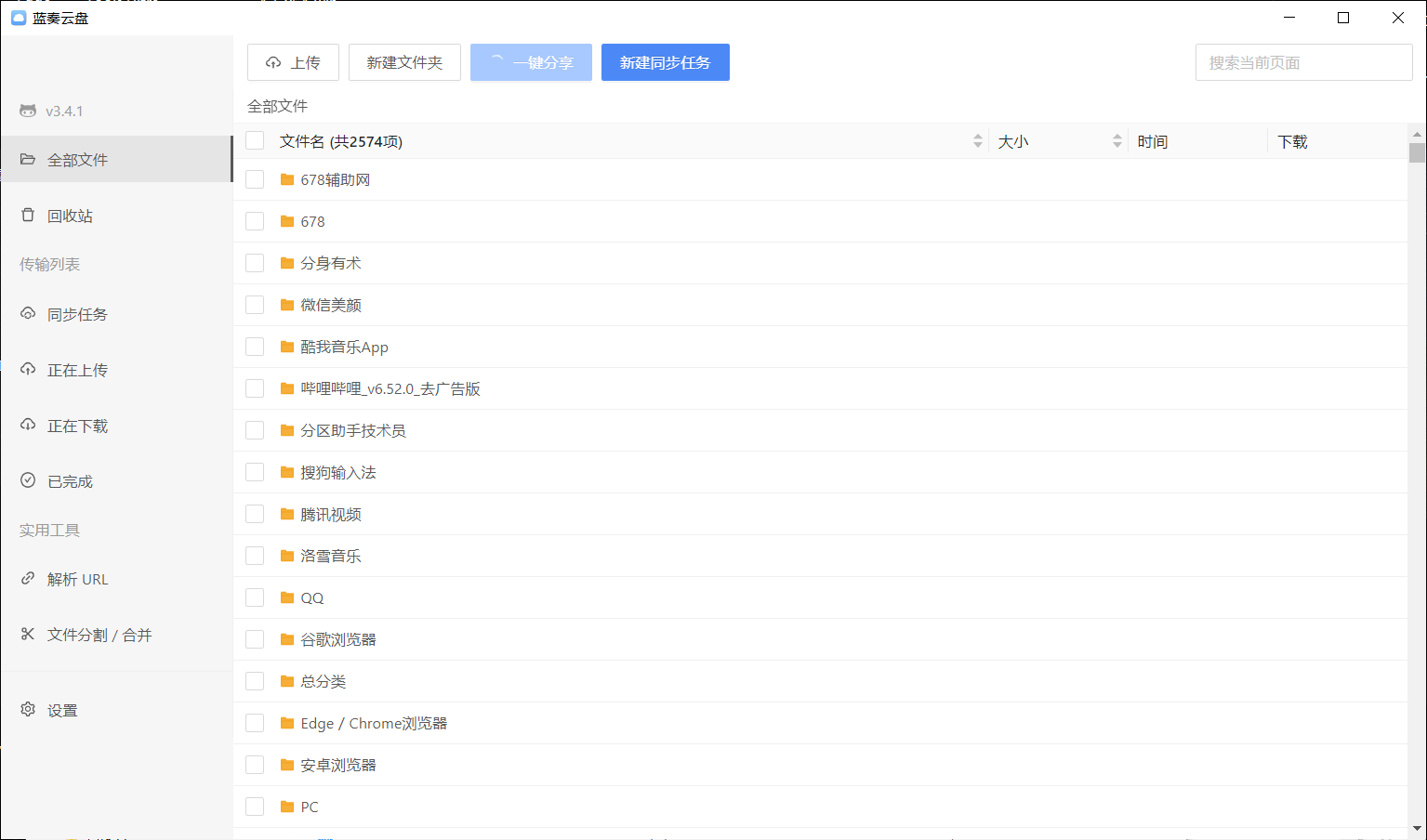Check the checkbox beside 678辅助网 folder
1427x840 pixels.
[x=254, y=178]
